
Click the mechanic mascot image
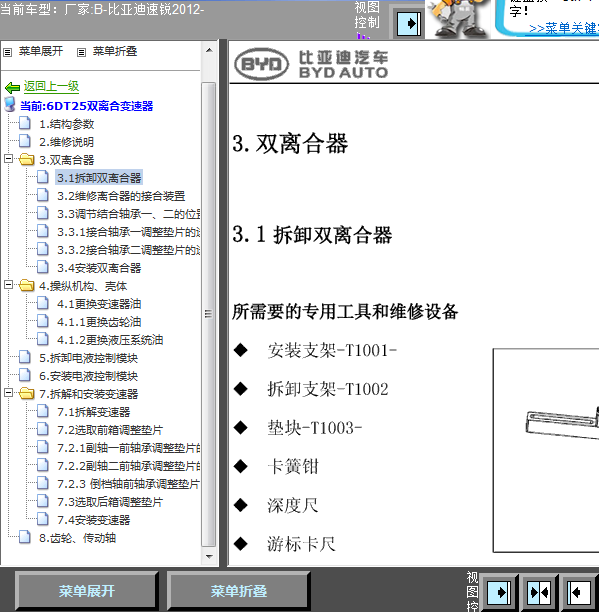point(459,19)
